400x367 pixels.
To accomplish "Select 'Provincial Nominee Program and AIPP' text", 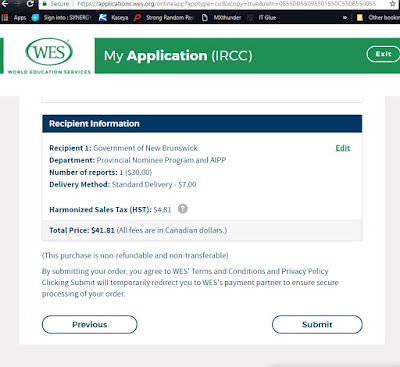I will click(x=161, y=160).
